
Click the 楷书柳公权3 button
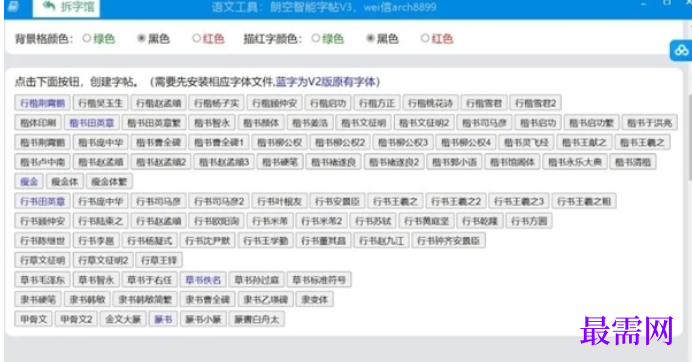click(403, 142)
